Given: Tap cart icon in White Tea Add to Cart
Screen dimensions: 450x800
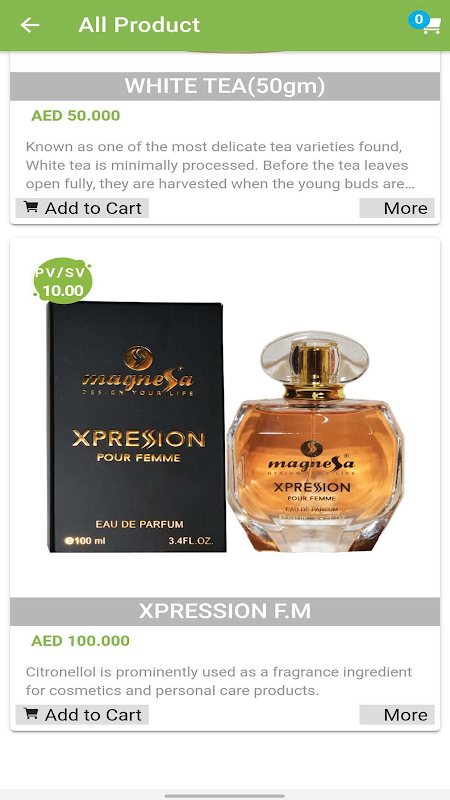Looking at the screenshot, I should click(x=31, y=207).
